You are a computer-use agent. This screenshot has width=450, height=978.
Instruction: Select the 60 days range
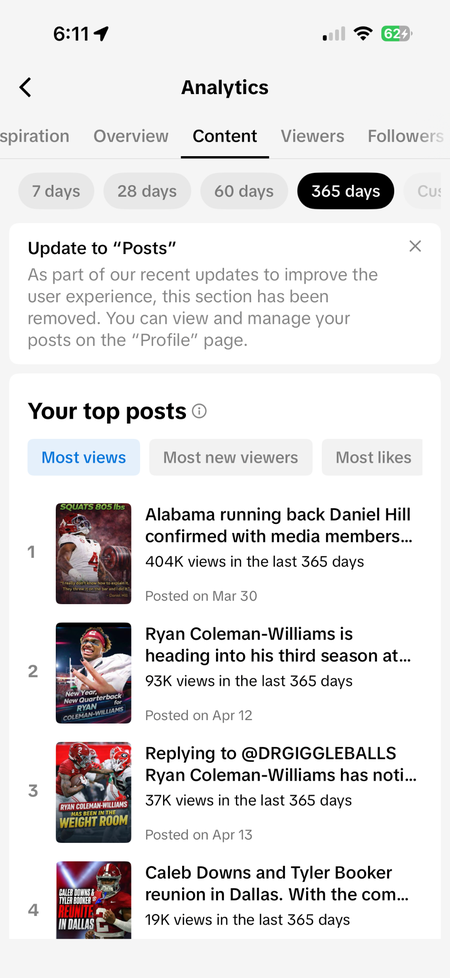[244, 191]
